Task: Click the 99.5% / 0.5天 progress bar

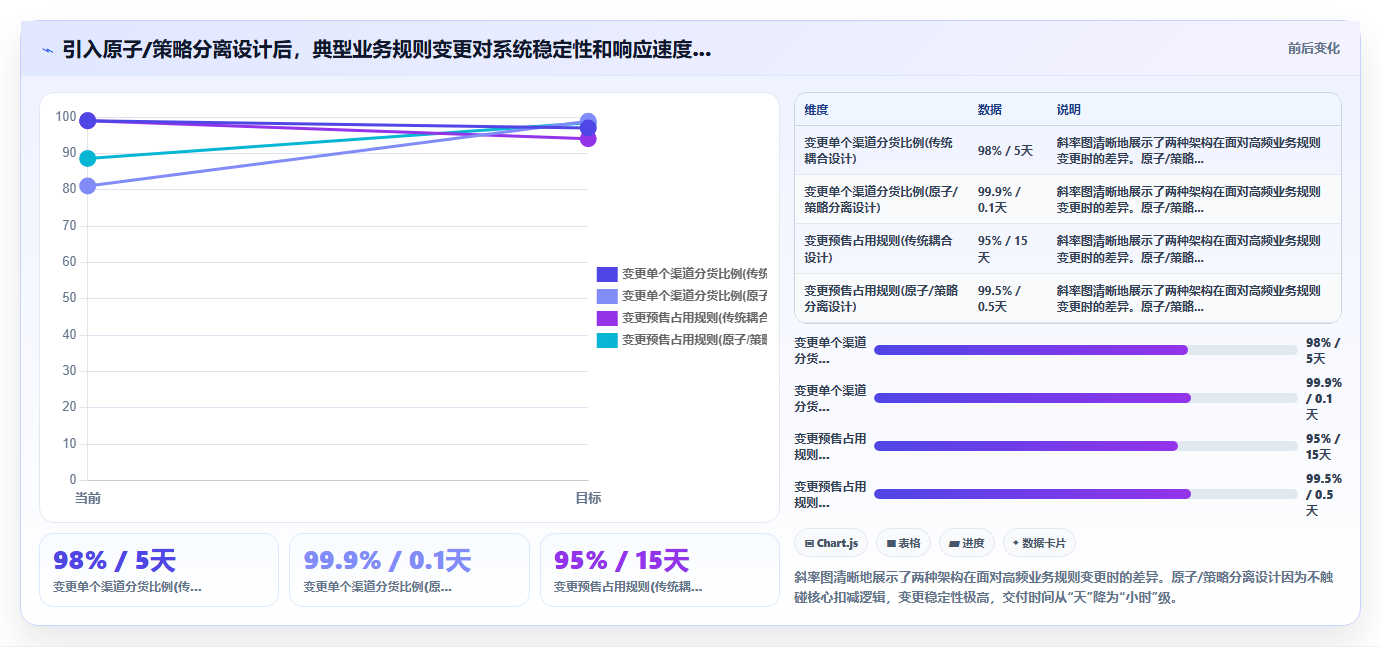Action: 1086,494
